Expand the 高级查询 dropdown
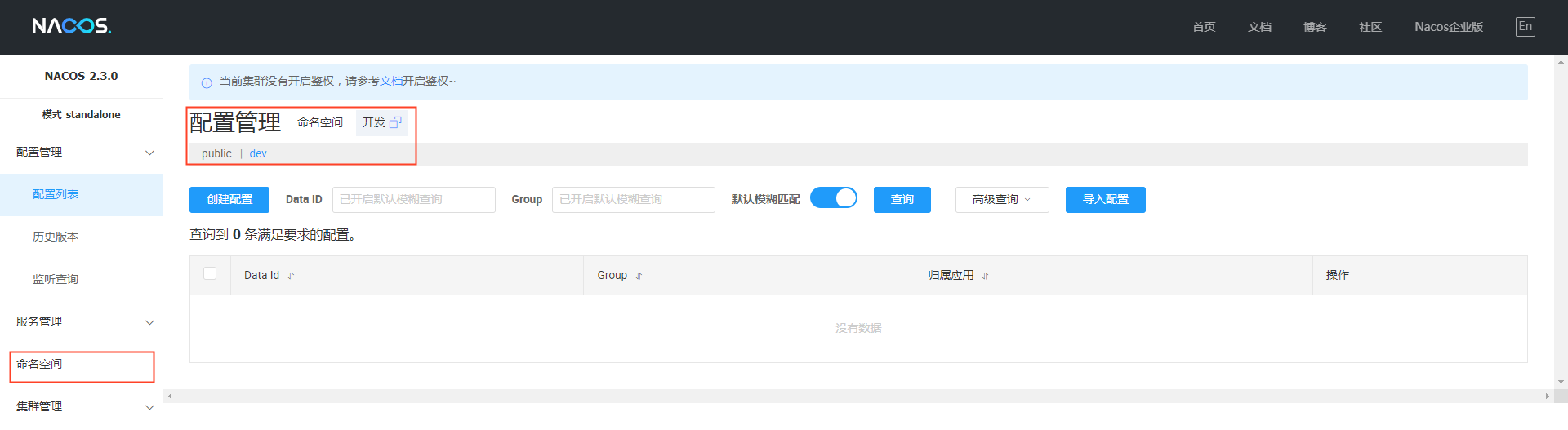The width and height of the screenshot is (1568, 430). point(1001,199)
